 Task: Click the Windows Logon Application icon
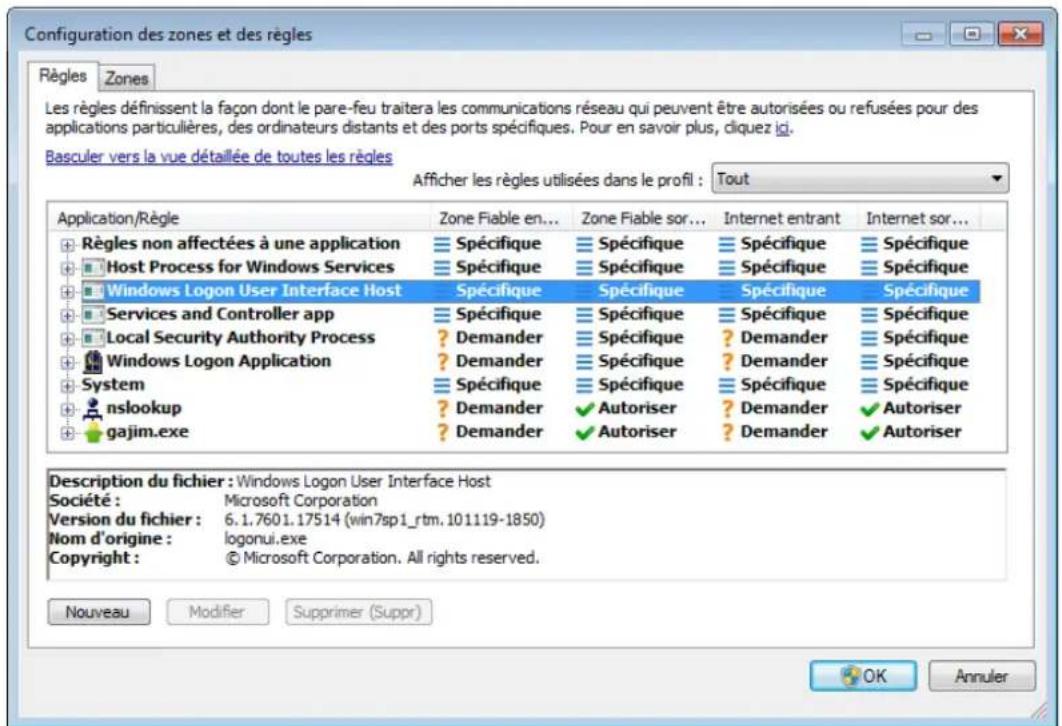coord(93,362)
